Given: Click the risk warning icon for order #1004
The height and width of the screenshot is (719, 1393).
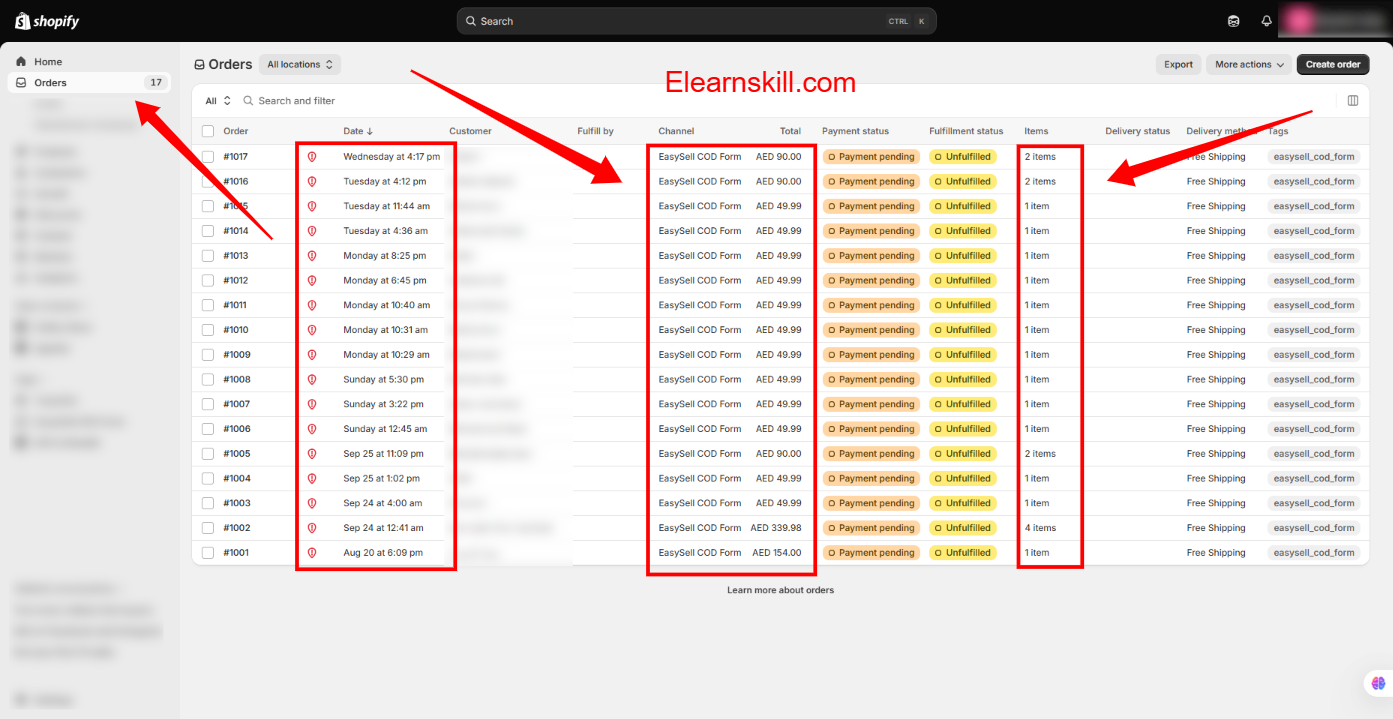Looking at the screenshot, I should 312,479.
